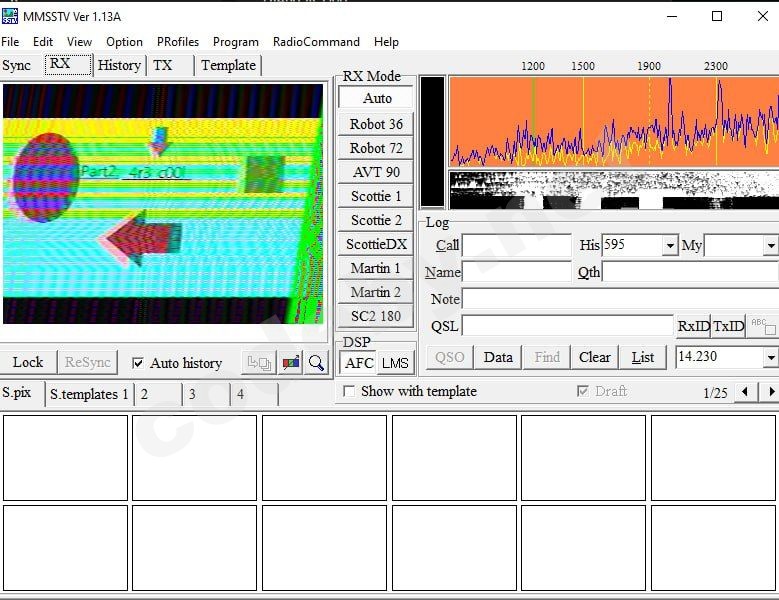
Task: Enable Show with template checkbox
Action: [349, 391]
